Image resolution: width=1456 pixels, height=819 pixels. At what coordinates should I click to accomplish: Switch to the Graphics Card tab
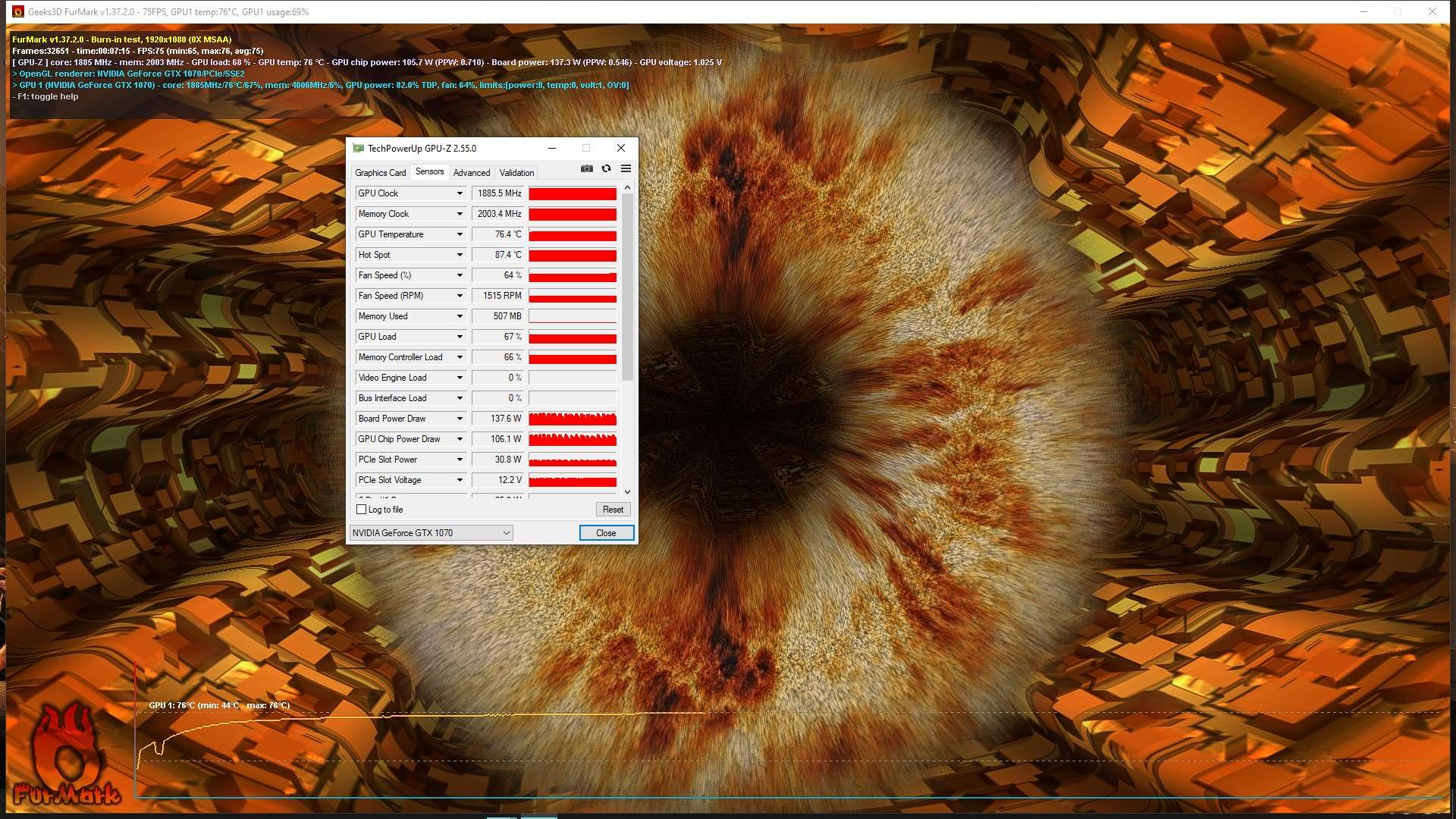click(x=380, y=173)
